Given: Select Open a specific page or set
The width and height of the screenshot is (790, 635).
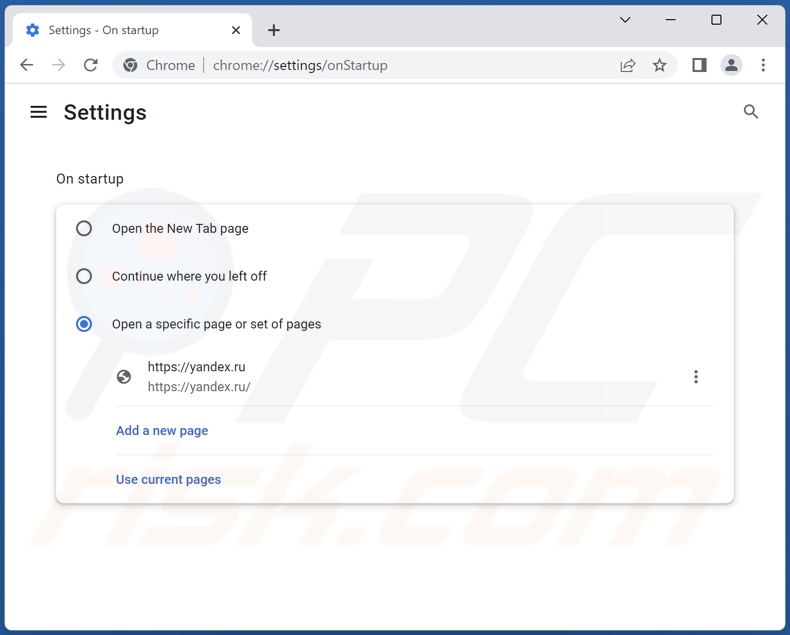Looking at the screenshot, I should [x=84, y=324].
